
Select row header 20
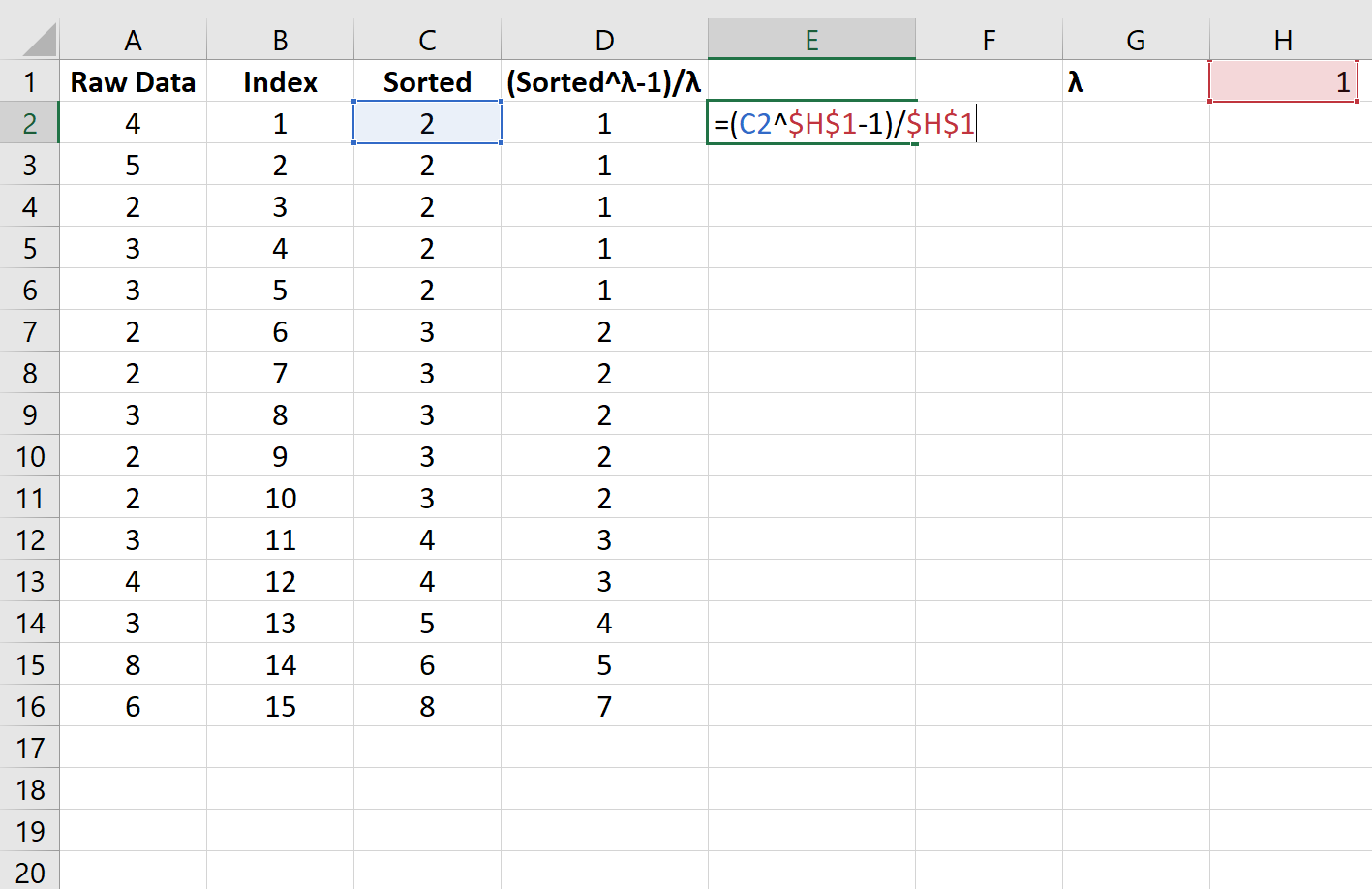tap(29, 873)
